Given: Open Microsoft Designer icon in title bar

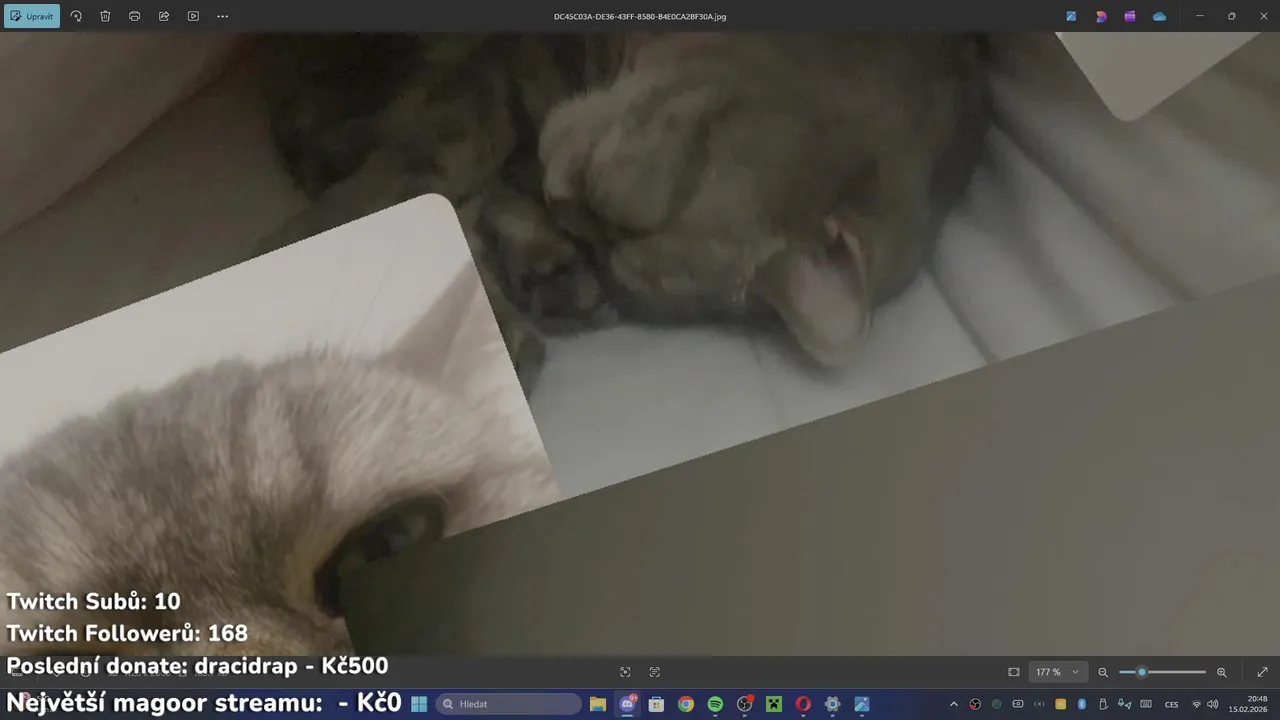Looking at the screenshot, I should pyautogui.click(x=1101, y=16).
